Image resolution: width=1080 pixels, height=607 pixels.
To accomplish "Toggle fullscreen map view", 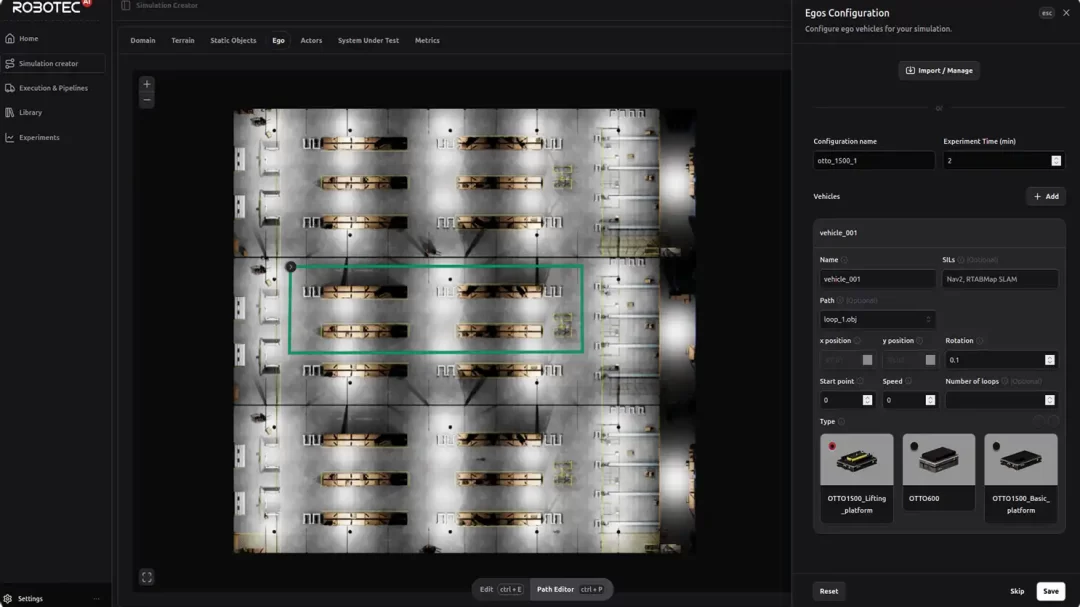I will point(147,577).
